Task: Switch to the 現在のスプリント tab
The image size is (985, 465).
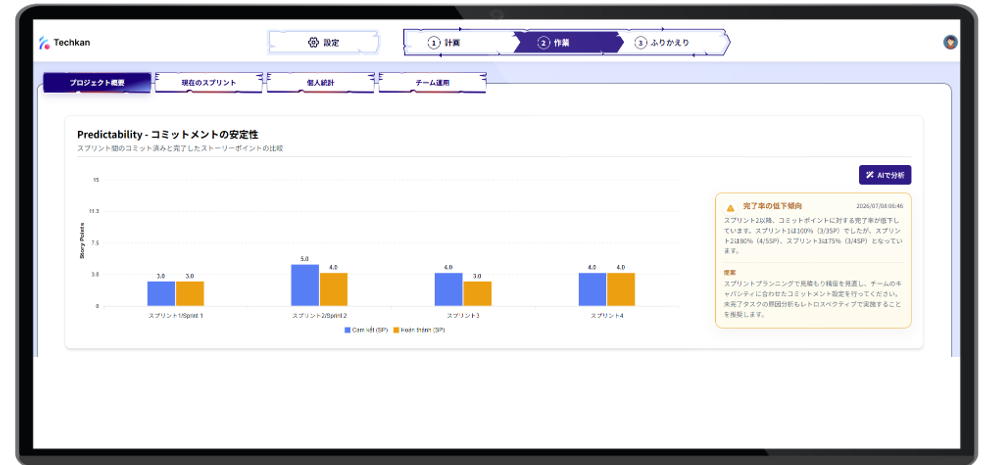Action: 209,82
